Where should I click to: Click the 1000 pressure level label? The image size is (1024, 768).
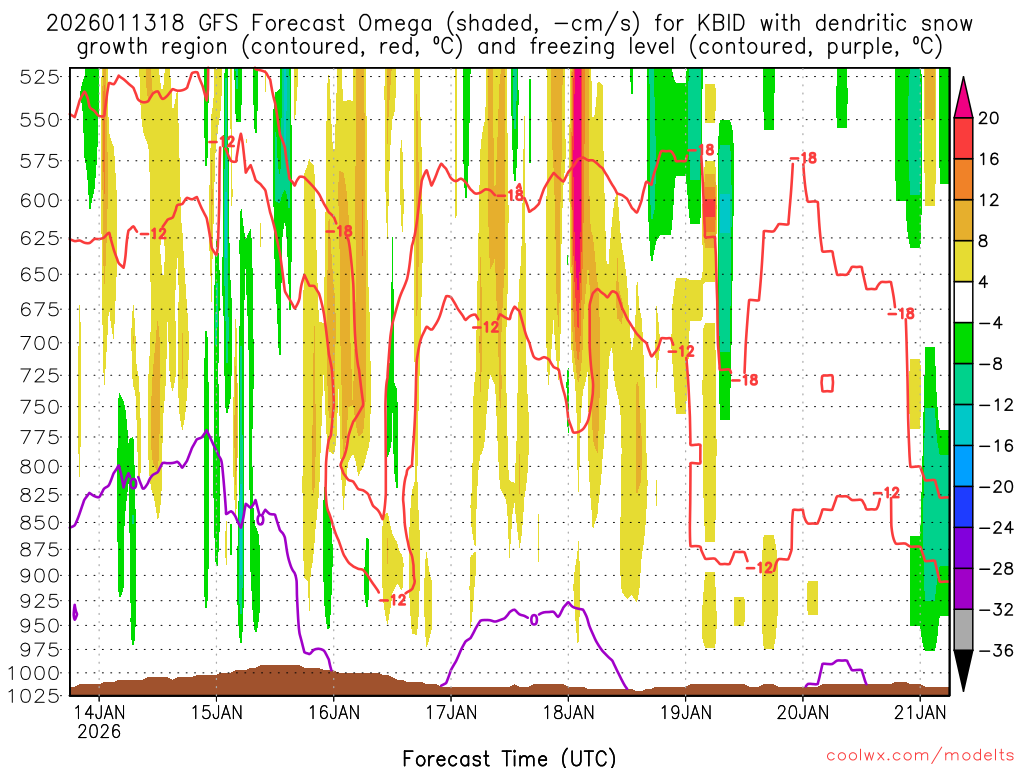(35, 673)
